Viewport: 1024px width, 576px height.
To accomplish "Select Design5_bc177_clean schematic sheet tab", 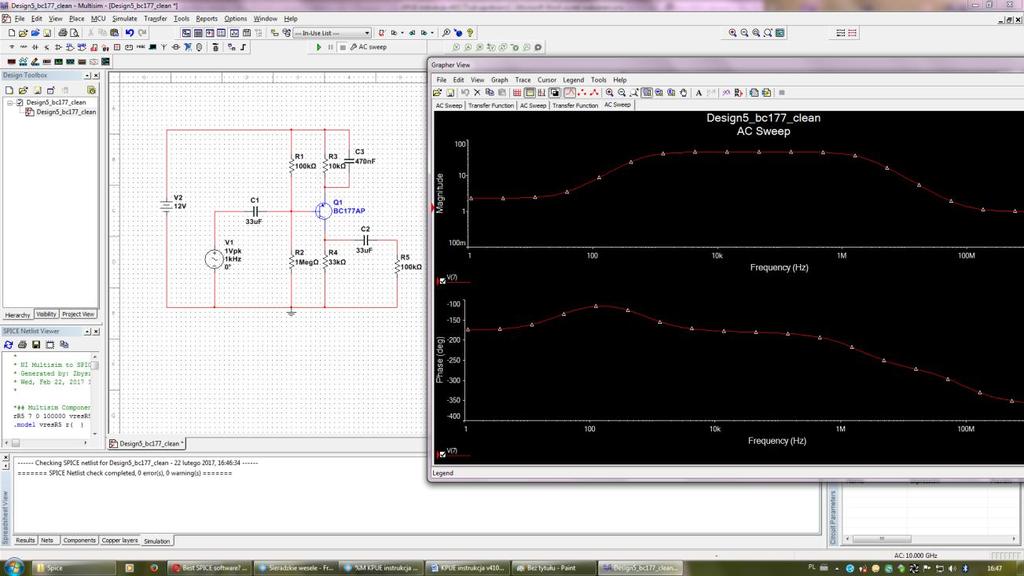I will pyautogui.click(x=147, y=443).
